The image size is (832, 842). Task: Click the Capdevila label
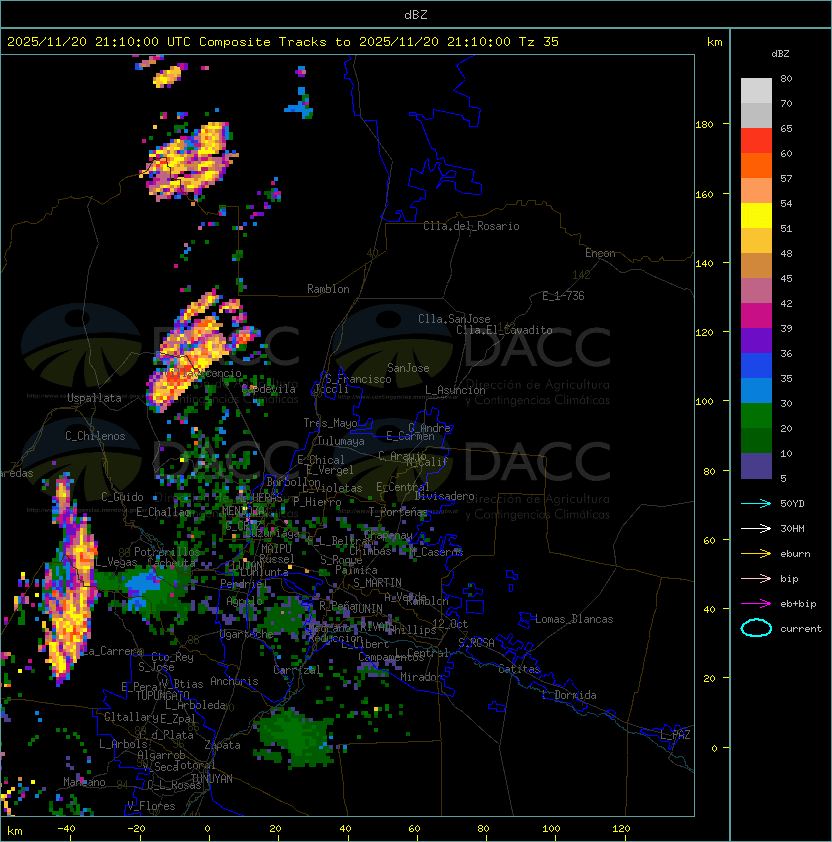tap(269, 388)
